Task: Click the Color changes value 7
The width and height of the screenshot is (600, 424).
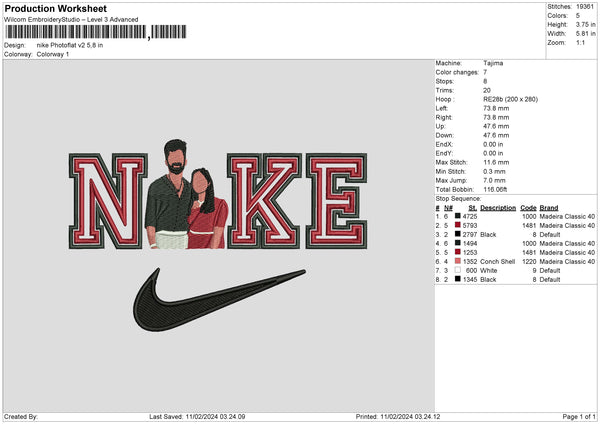Action: [485, 72]
